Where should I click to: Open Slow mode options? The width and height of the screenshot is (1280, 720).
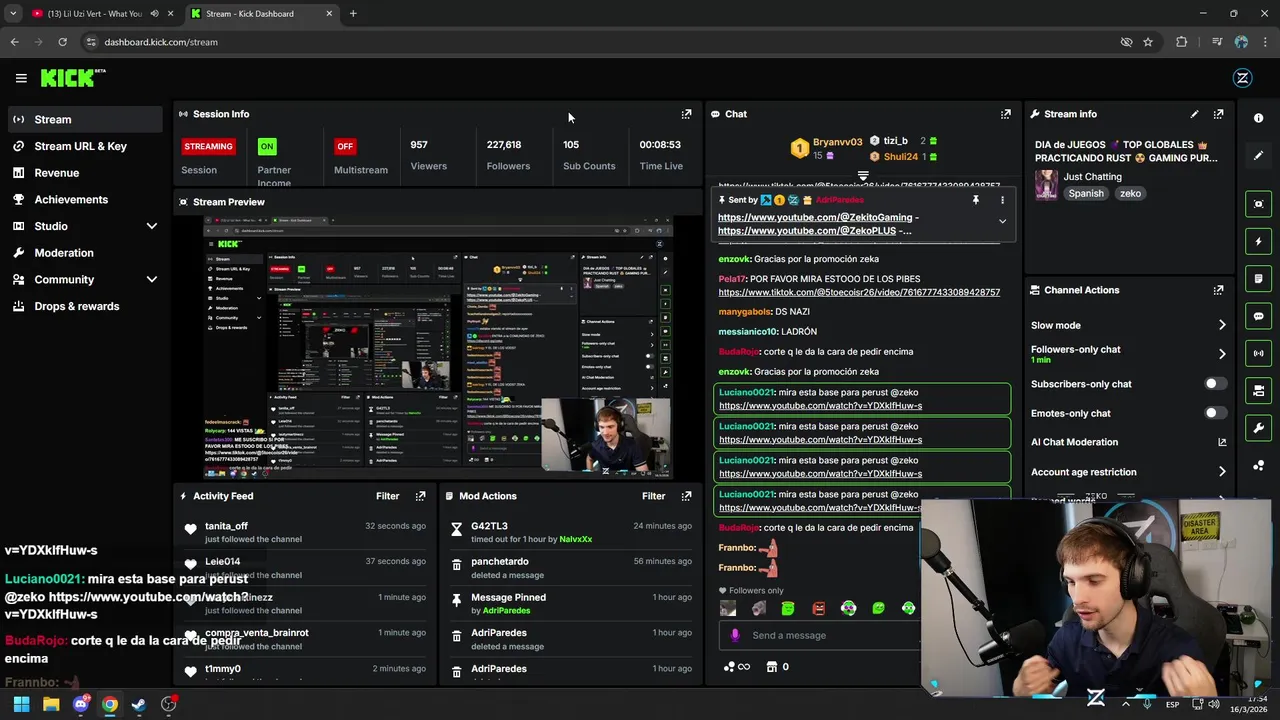pyautogui.click(x=1128, y=325)
